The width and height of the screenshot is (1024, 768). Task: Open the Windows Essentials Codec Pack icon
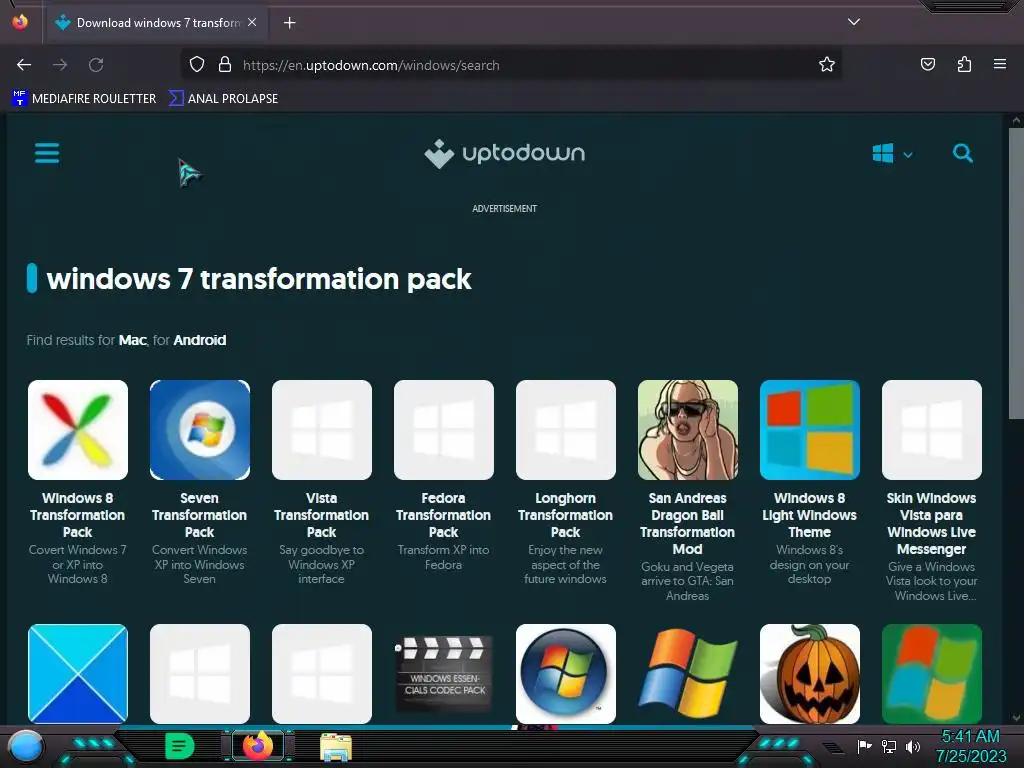tap(444, 673)
